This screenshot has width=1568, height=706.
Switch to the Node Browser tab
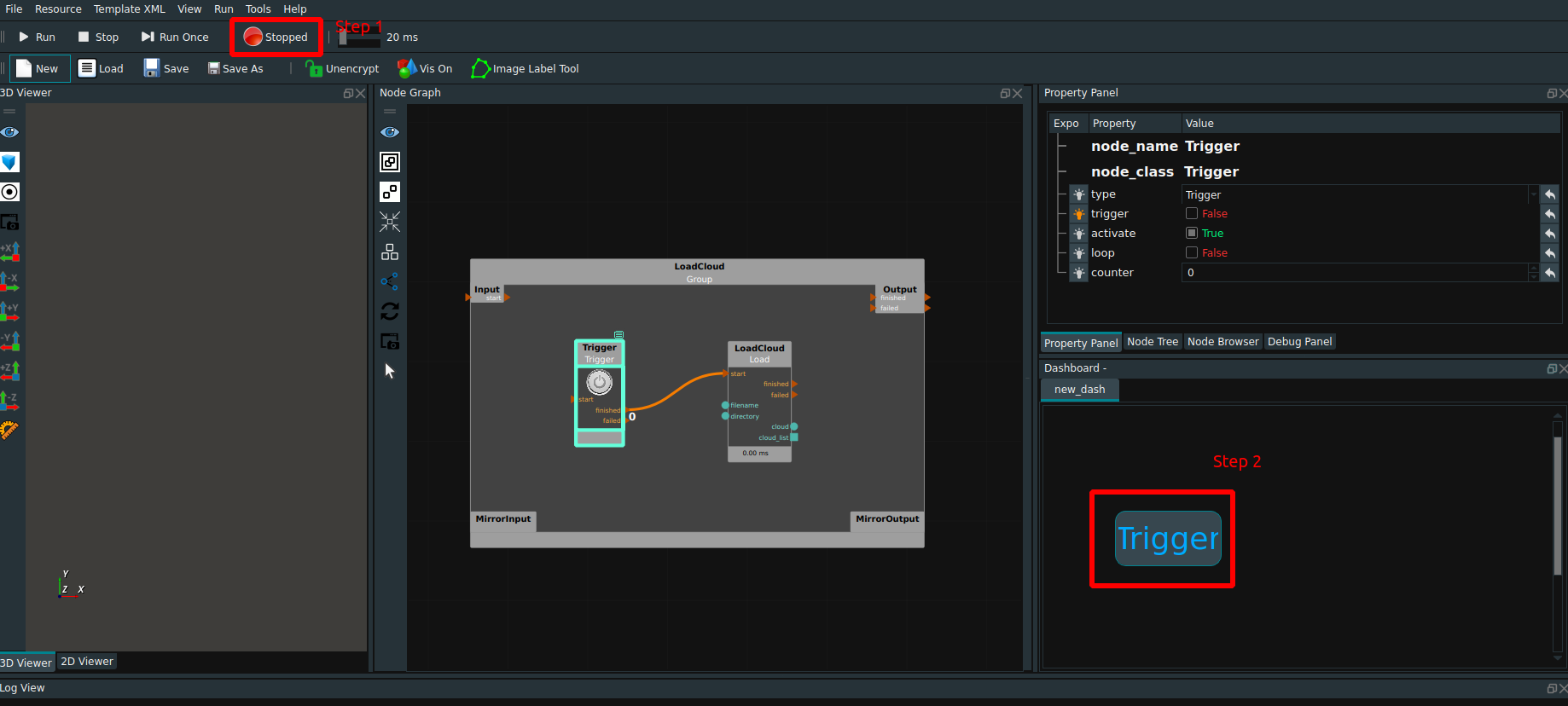pos(1222,341)
